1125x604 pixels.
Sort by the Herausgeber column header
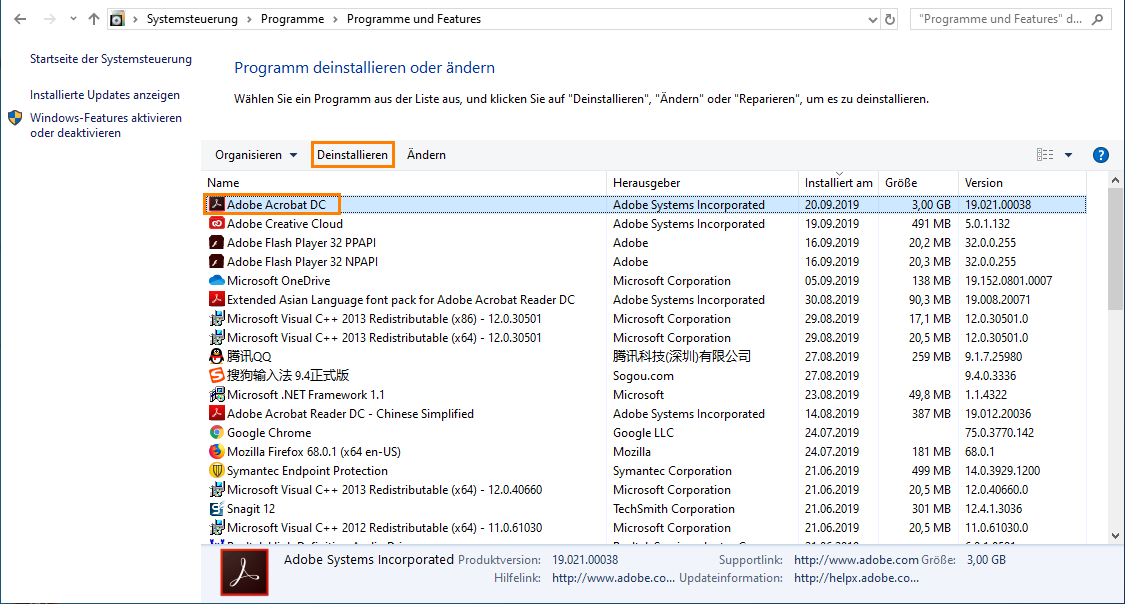(702, 183)
